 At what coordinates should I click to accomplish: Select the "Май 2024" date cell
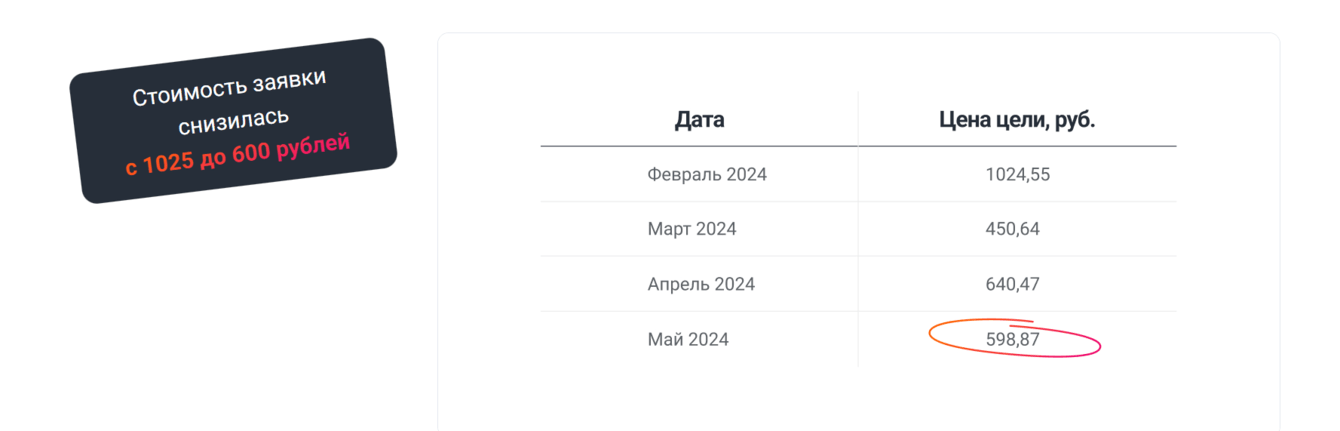pos(687,339)
